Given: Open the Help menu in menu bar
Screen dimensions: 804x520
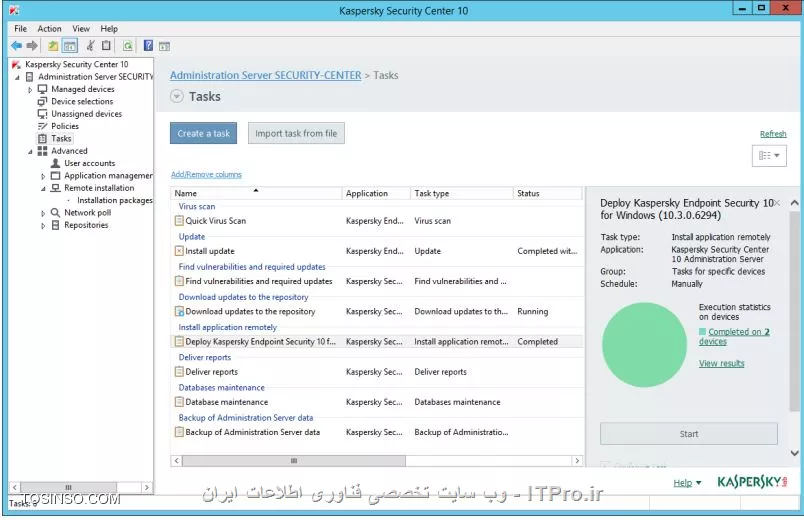Looking at the screenshot, I should (x=109, y=29).
